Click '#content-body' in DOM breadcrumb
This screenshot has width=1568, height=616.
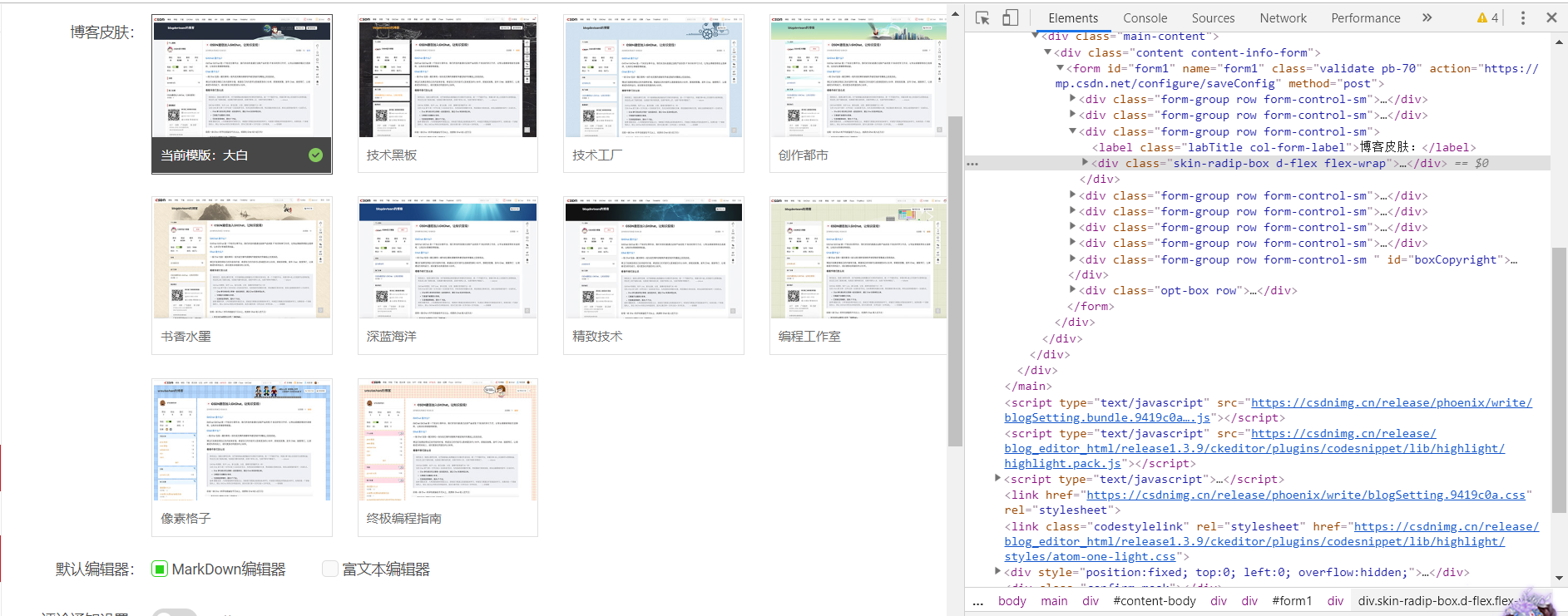(1155, 601)
